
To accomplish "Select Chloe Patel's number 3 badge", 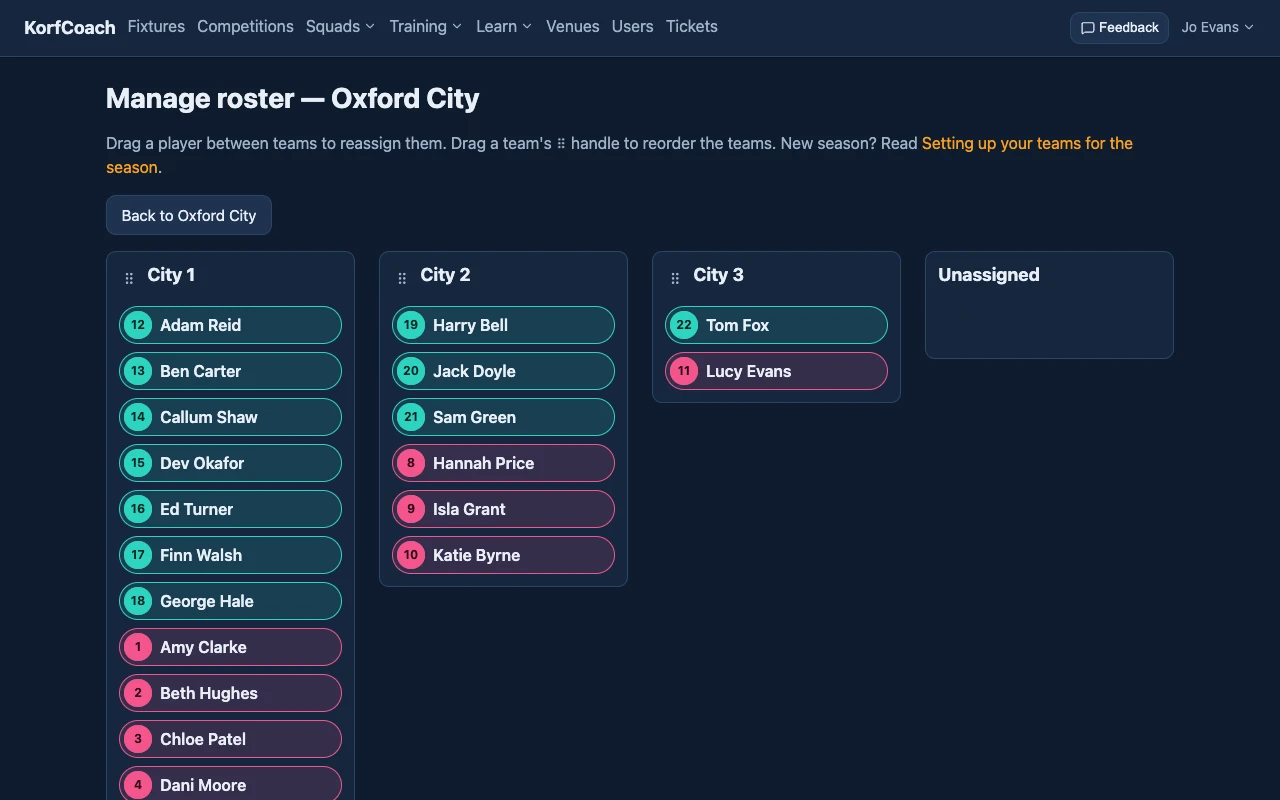I will [138, 739].
